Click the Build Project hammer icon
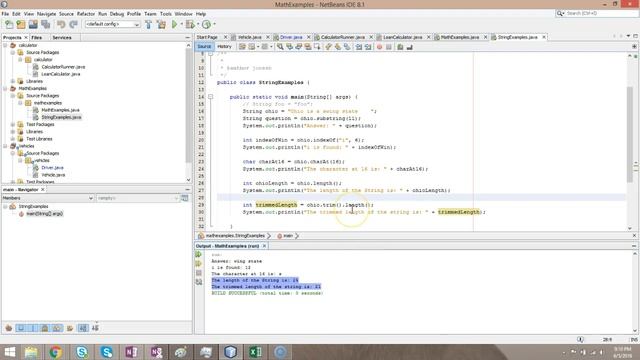Screen dimensions: 640x360 149,24
